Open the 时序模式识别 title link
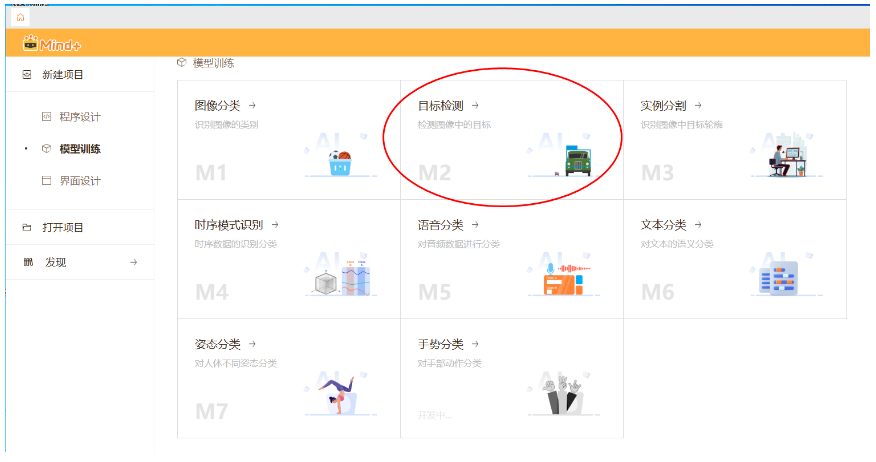This screenshot has height=462, width=876. click(x=230, y=225)
